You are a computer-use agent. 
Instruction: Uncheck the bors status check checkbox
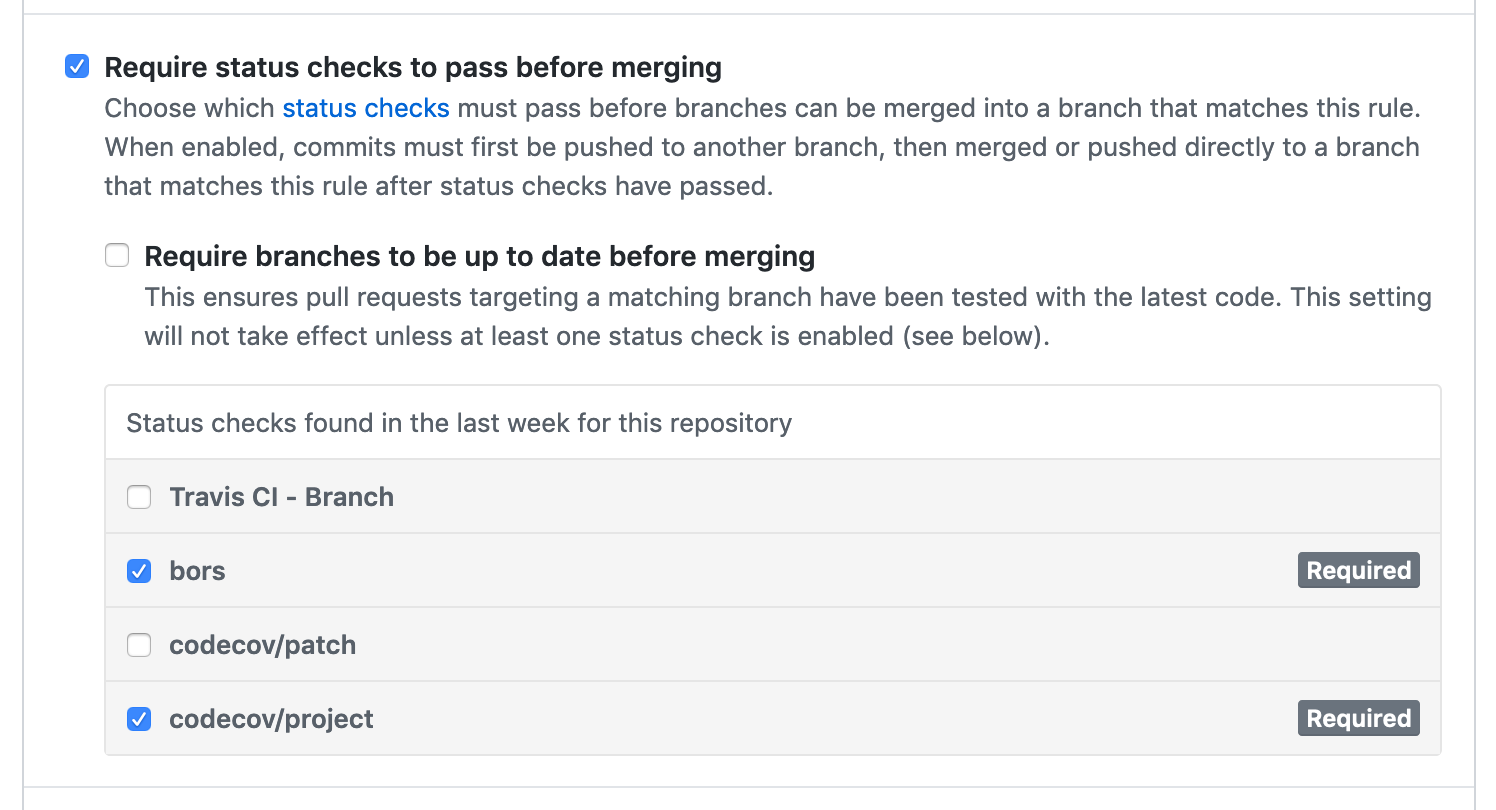[x=139, y=571]
